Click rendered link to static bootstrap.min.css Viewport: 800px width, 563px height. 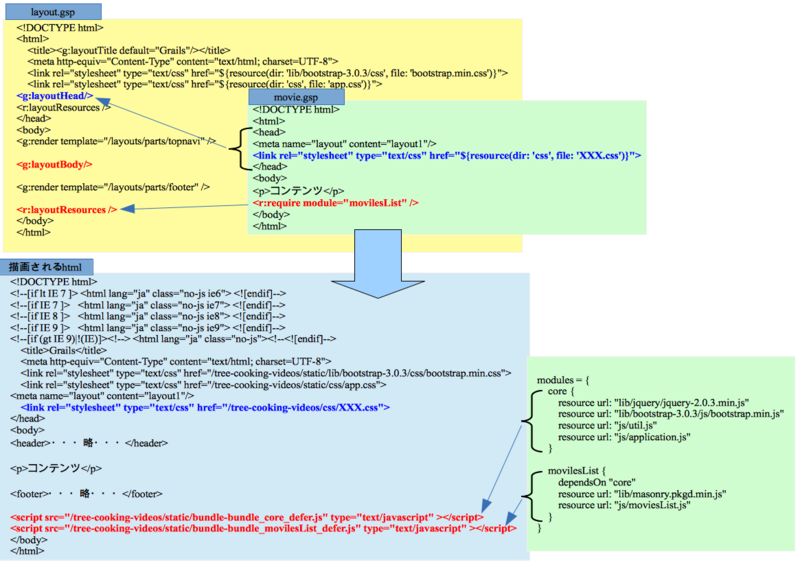tap(266, 373)
